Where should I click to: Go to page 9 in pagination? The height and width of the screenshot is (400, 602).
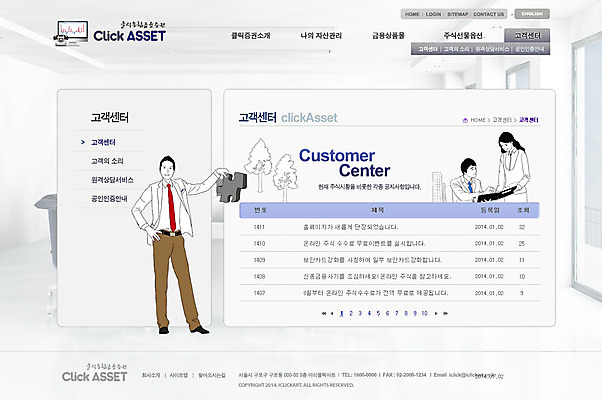[415, 314]
